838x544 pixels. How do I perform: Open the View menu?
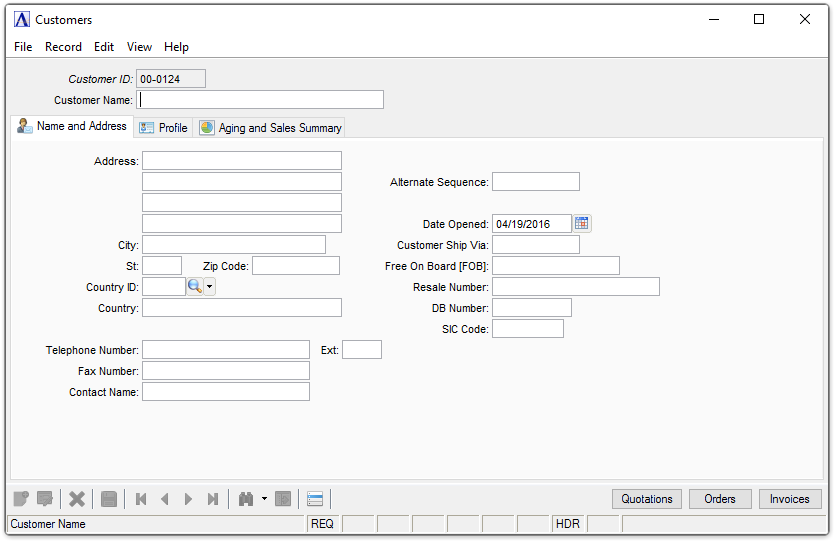click(139, 47)
